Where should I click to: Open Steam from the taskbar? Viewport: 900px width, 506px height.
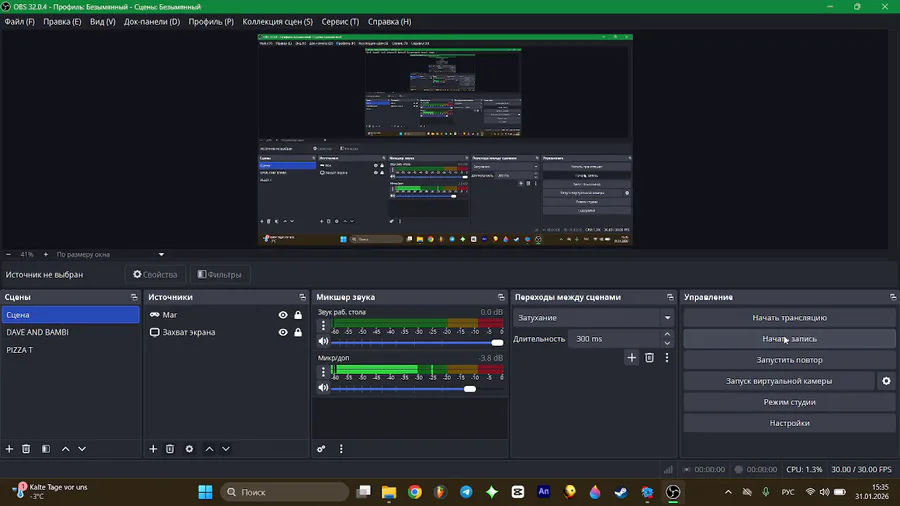pos(621,492)
